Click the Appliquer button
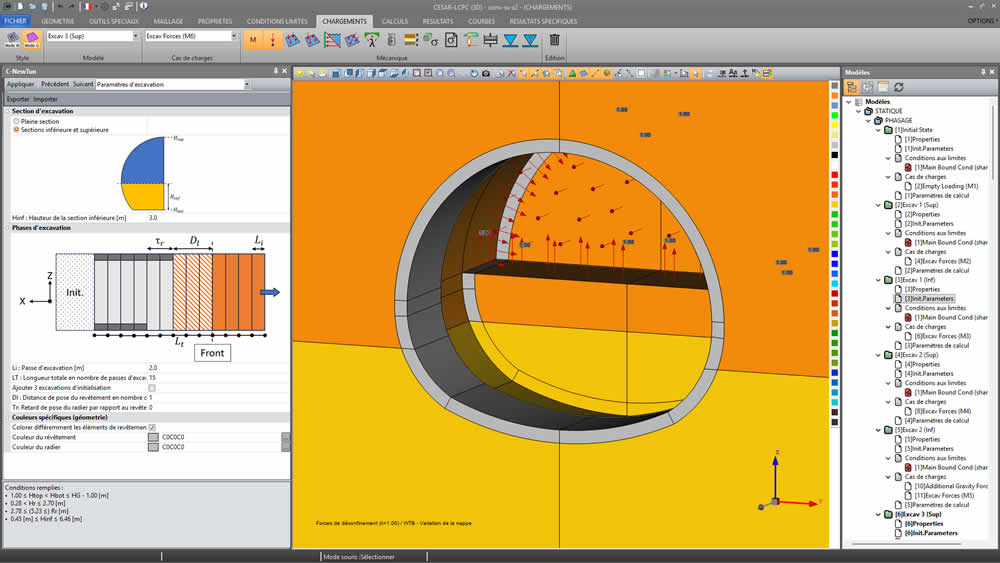1000x563 pixels. click(x=20, y=85)
